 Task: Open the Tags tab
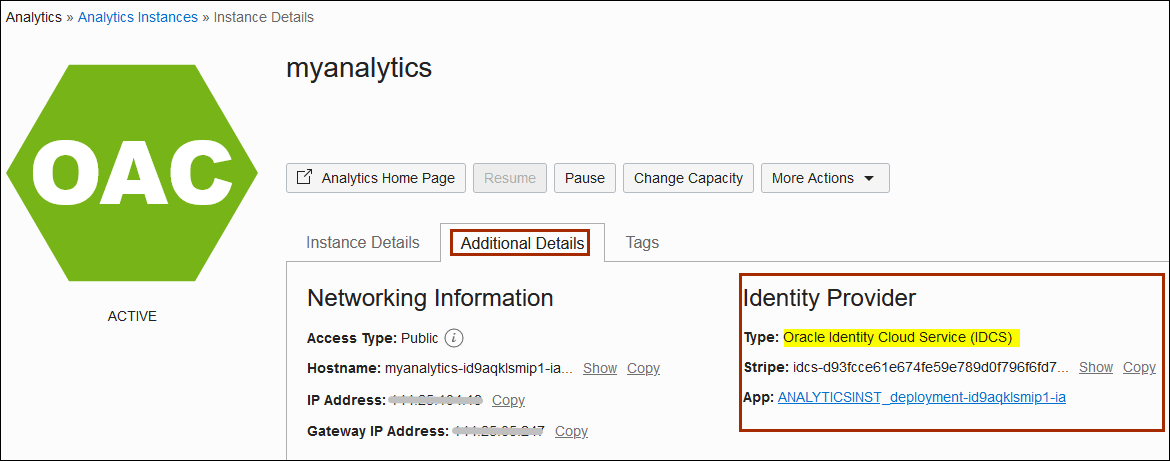tap(642, 242)
